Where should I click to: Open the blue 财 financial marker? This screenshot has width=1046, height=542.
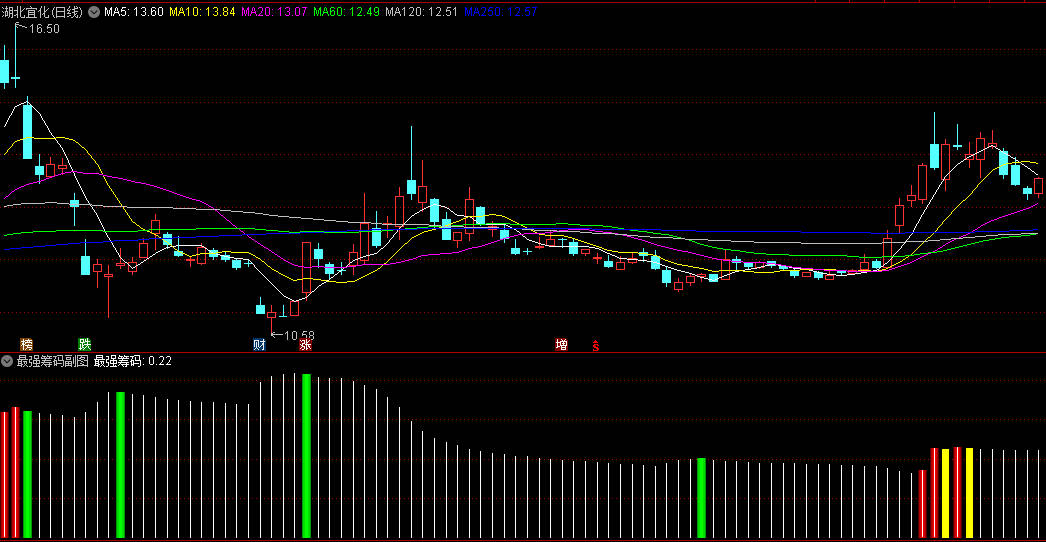click(259, 344)
